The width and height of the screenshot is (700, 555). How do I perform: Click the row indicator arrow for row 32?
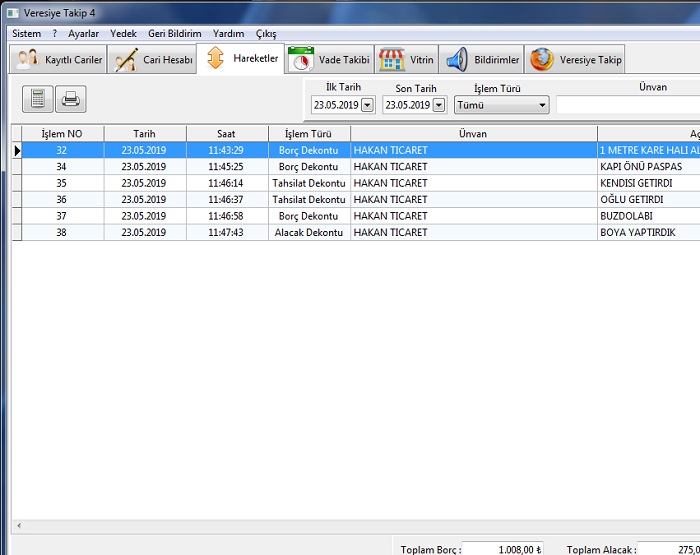click(17, 150)
